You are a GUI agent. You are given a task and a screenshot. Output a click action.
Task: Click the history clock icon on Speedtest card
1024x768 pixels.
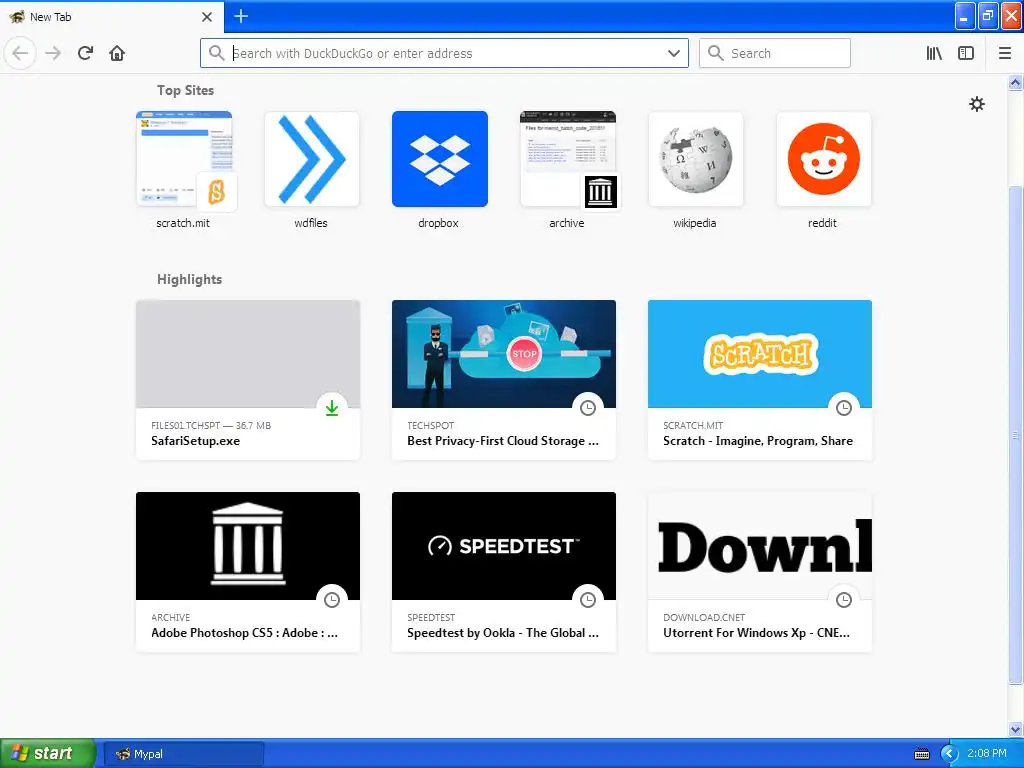coord(588,600)
